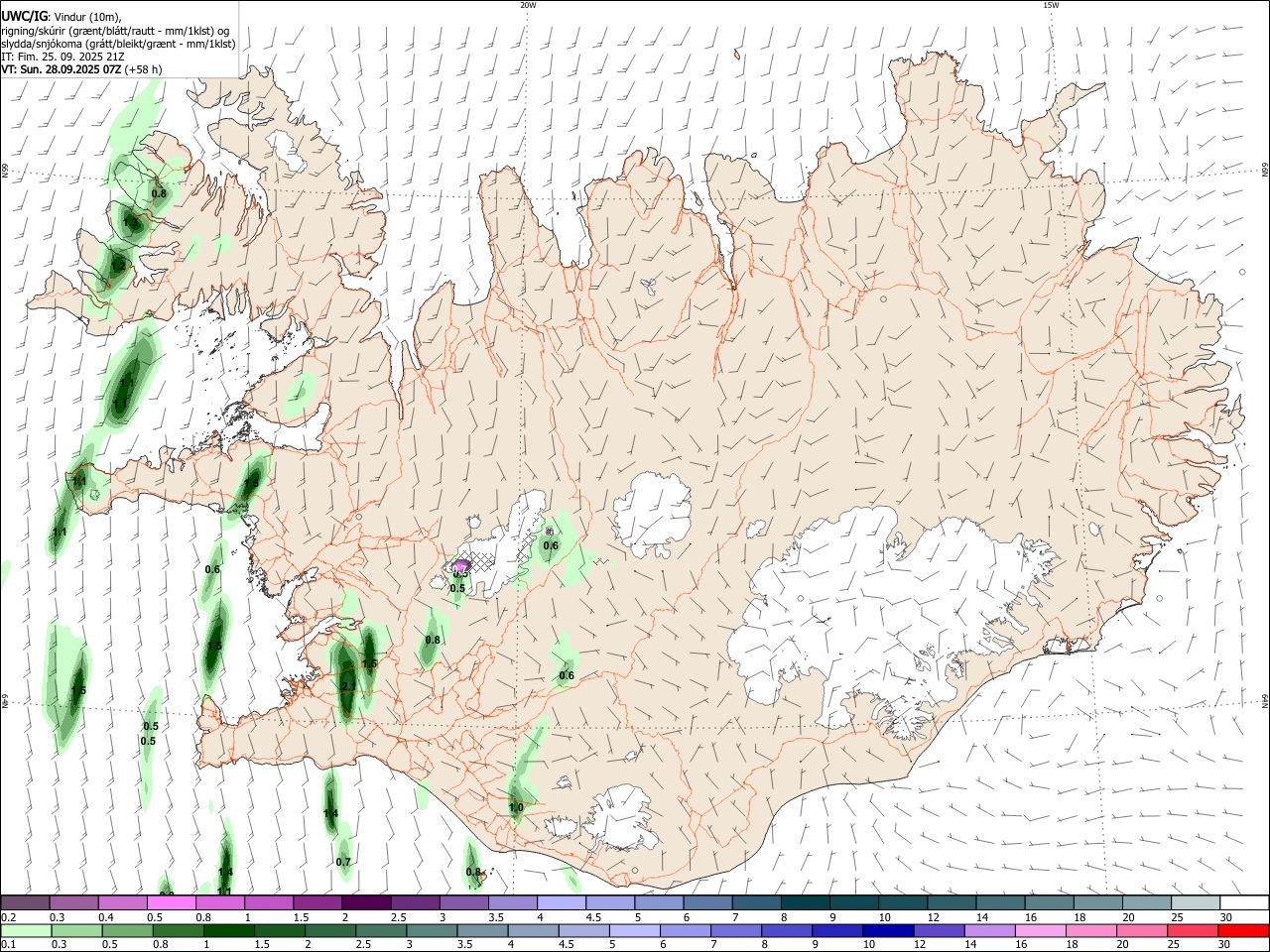Click the '(+58 h)' forecast offset text
This screenshot has height=952, width=1270.
tap(144, 69)
